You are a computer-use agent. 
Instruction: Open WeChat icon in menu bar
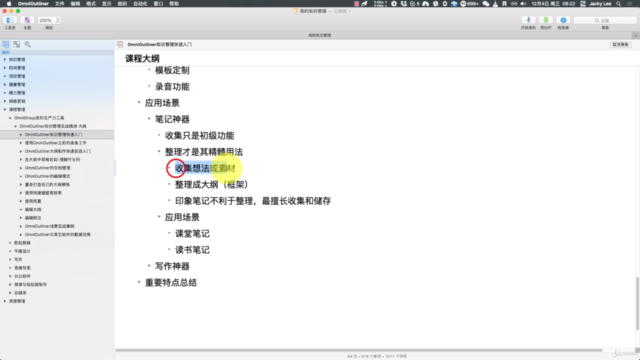click(x=486, y=4)
